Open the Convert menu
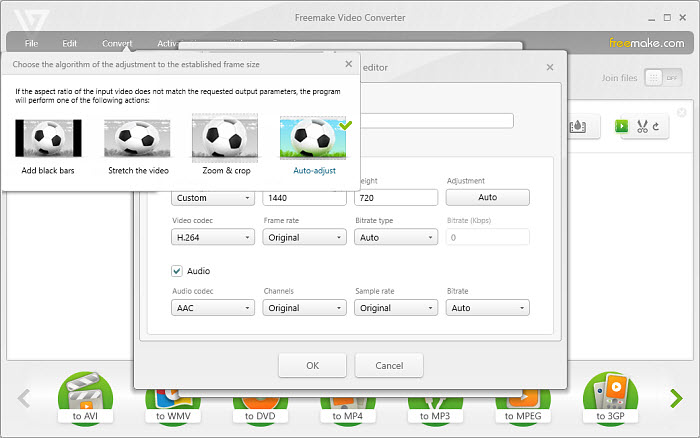700x438 pixels. click(117, 43)
